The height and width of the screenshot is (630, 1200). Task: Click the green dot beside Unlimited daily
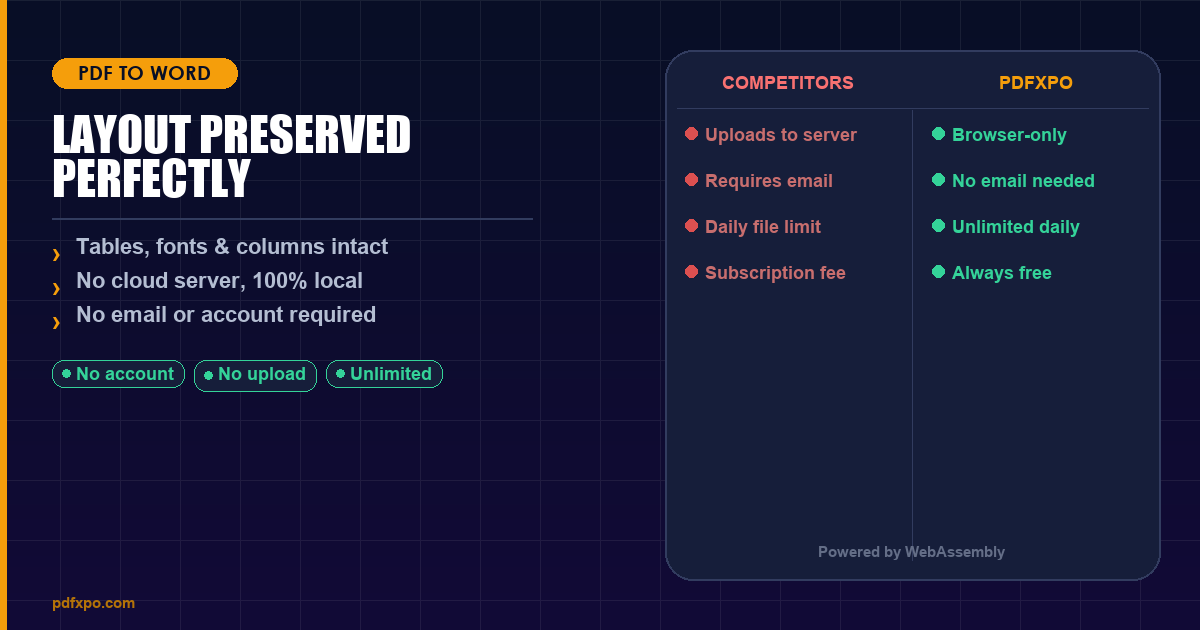938,226
